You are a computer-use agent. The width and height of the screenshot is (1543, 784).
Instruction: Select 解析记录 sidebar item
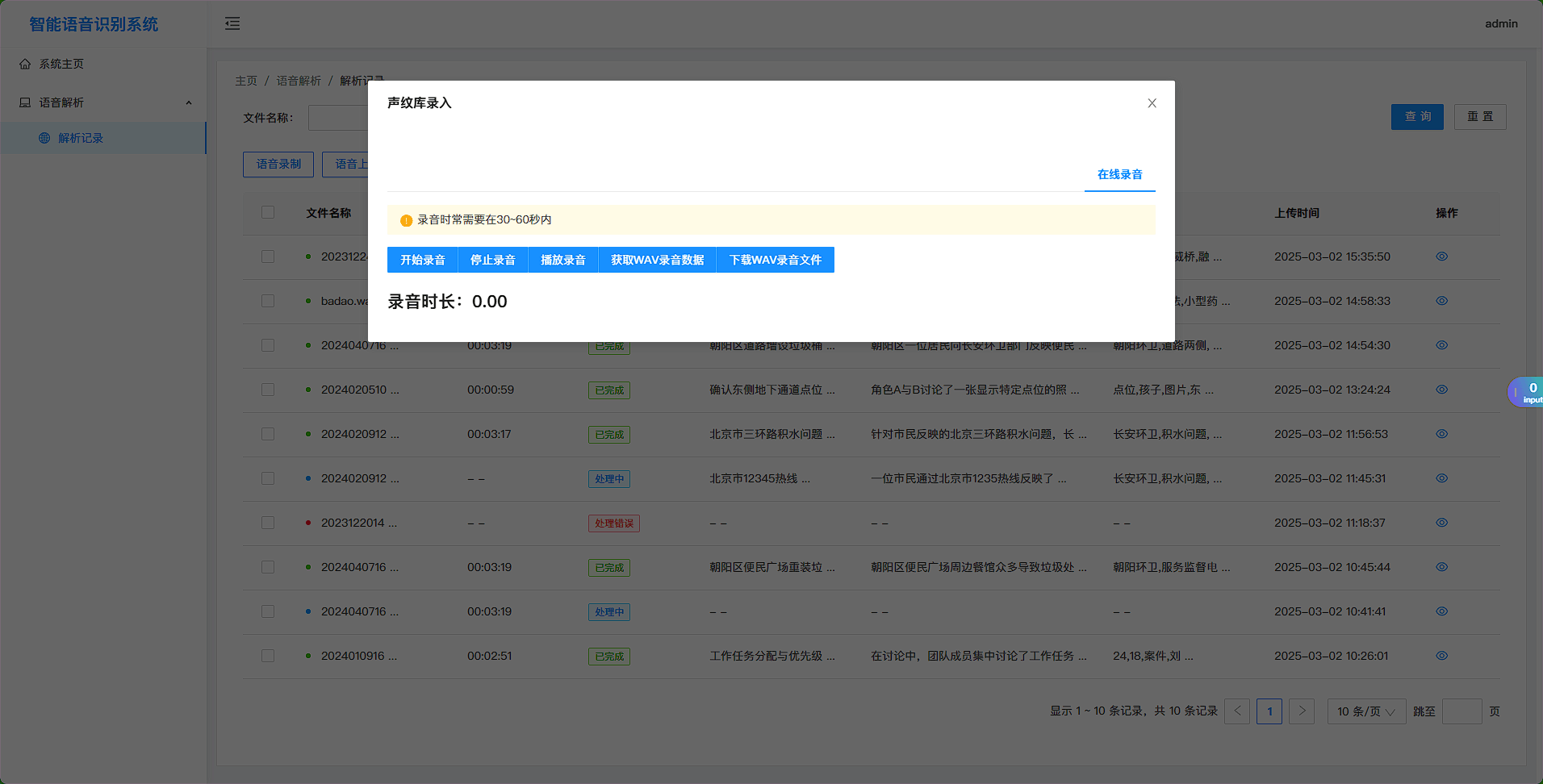point(102,138)
